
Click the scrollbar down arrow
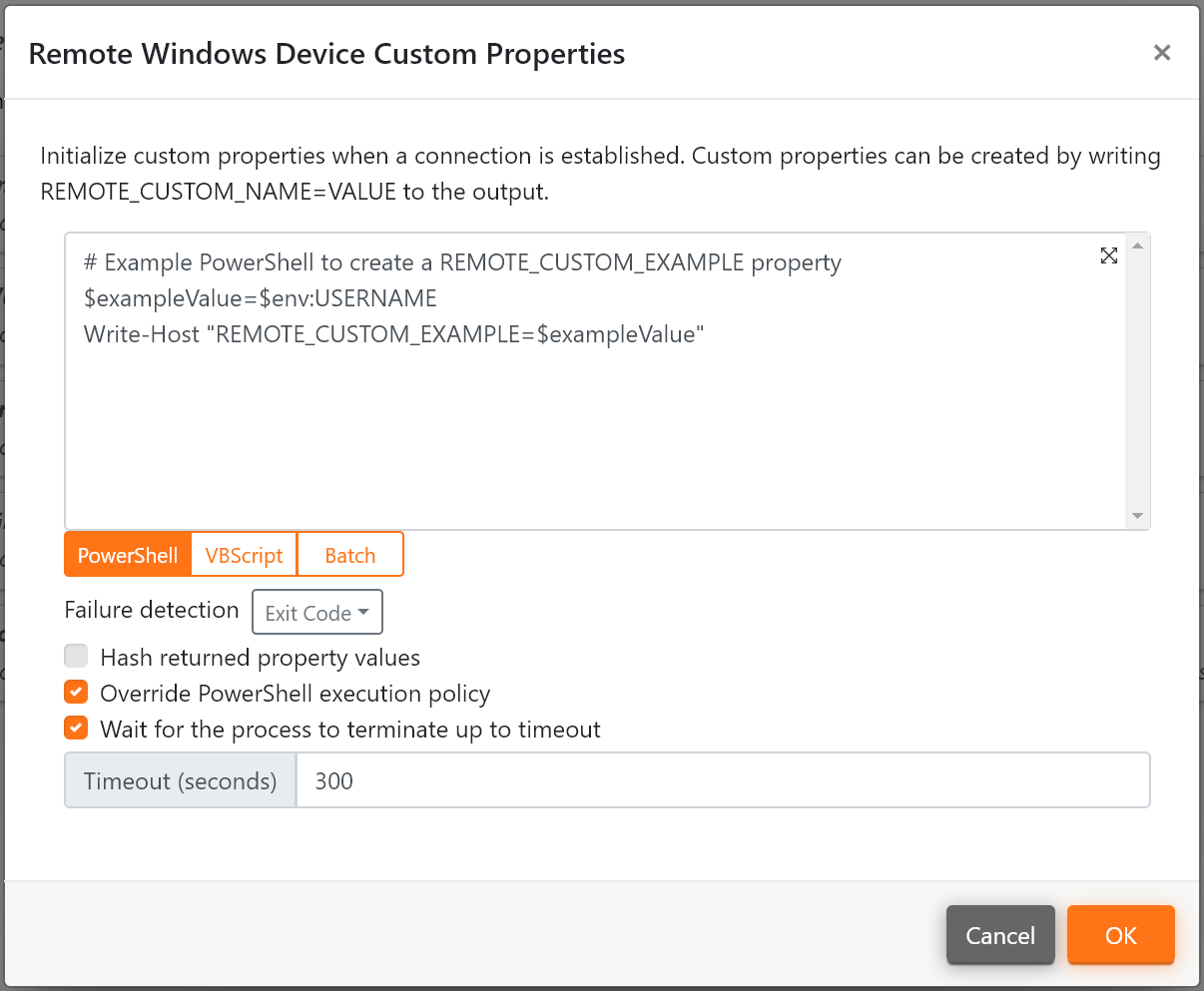(1137, 515)
